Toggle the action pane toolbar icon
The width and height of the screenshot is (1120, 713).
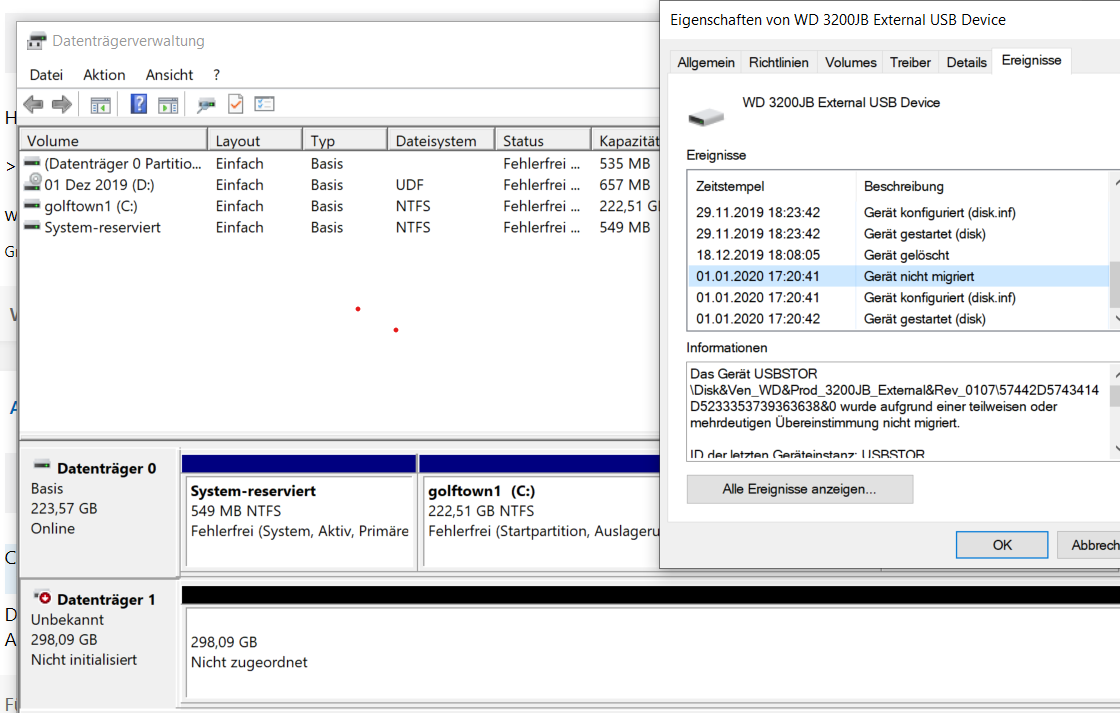[x=168, y=105]
